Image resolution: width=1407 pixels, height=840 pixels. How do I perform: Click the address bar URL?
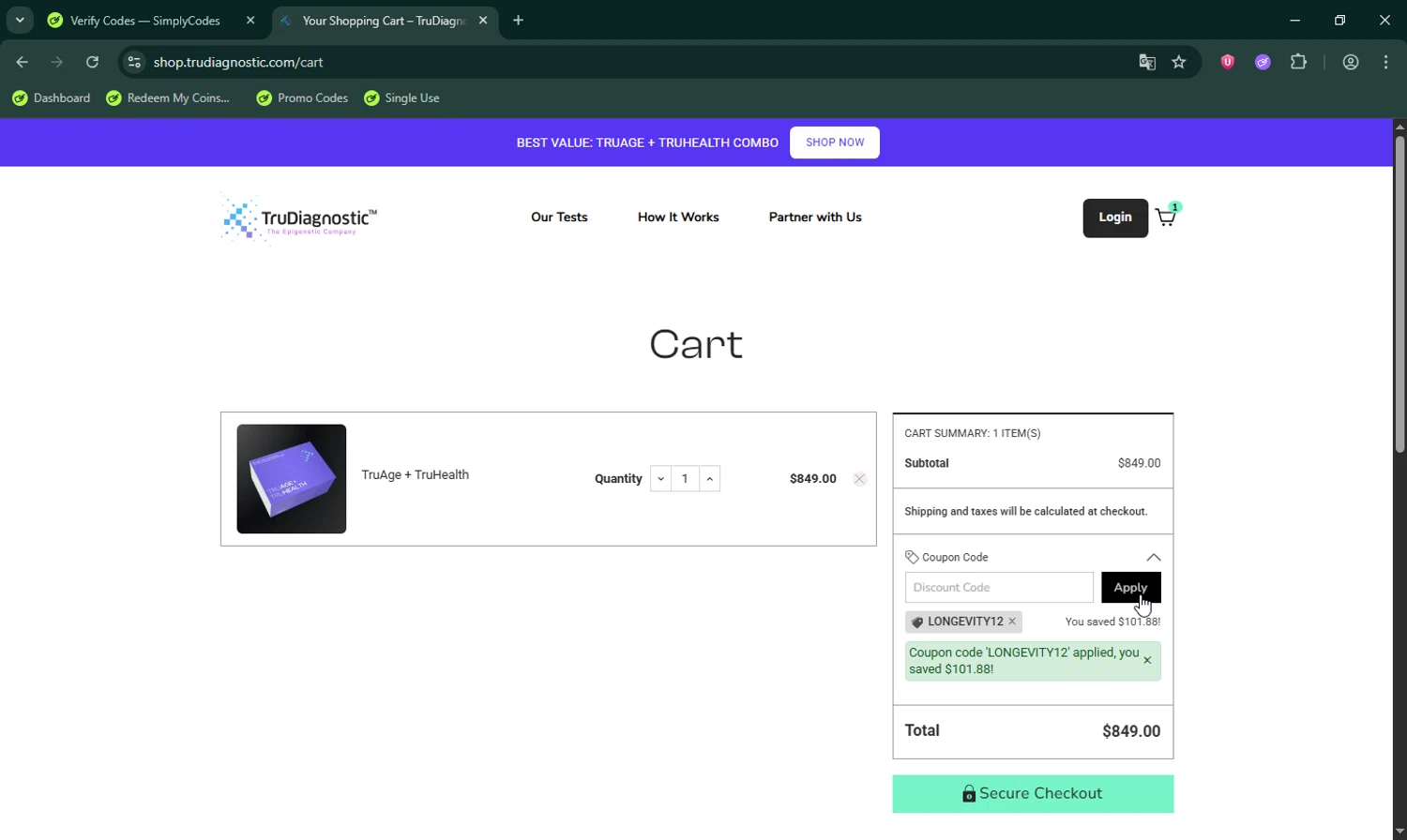[238, 62]
